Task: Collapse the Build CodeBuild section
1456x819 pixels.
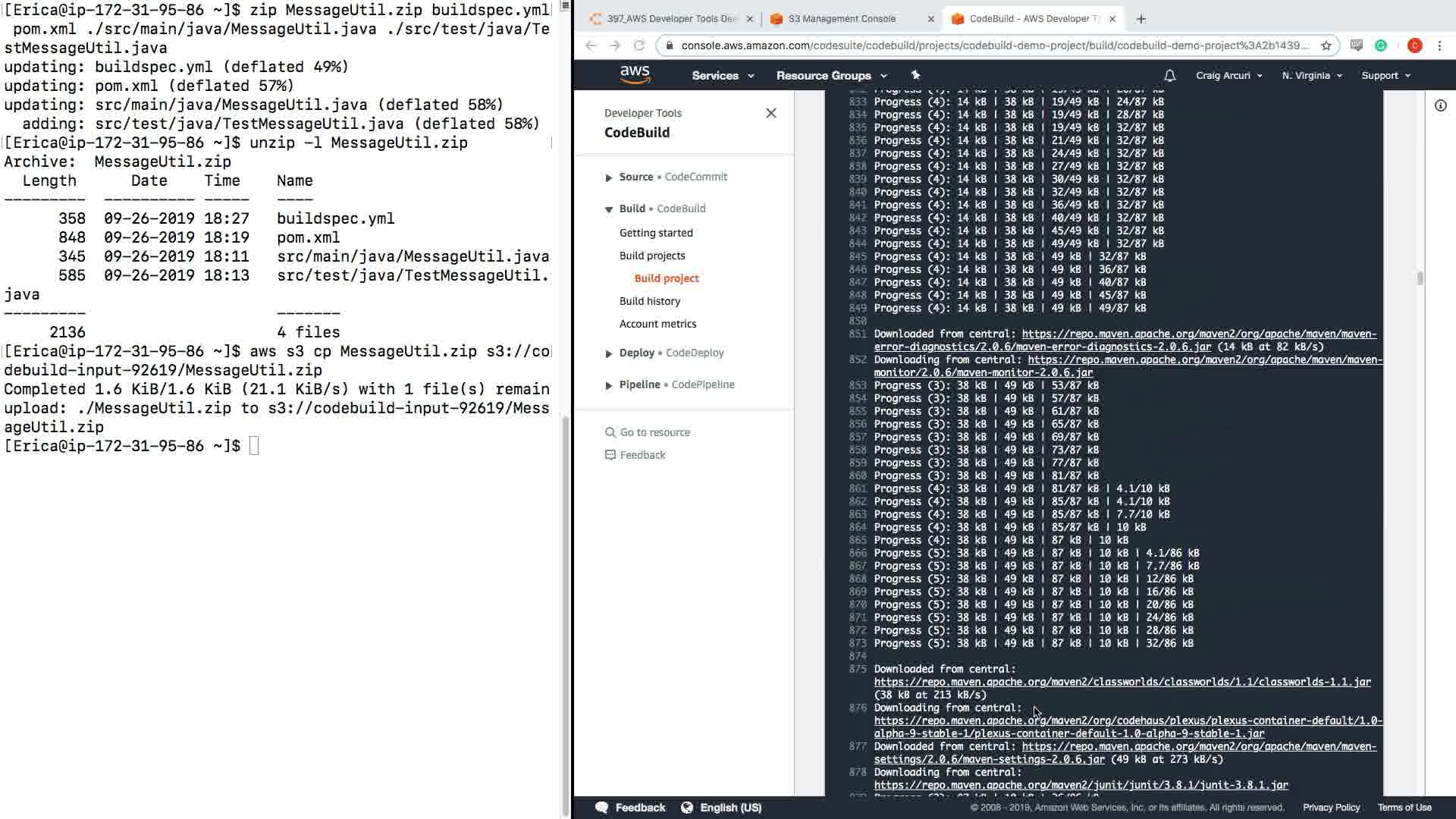Action: [608, 209]
